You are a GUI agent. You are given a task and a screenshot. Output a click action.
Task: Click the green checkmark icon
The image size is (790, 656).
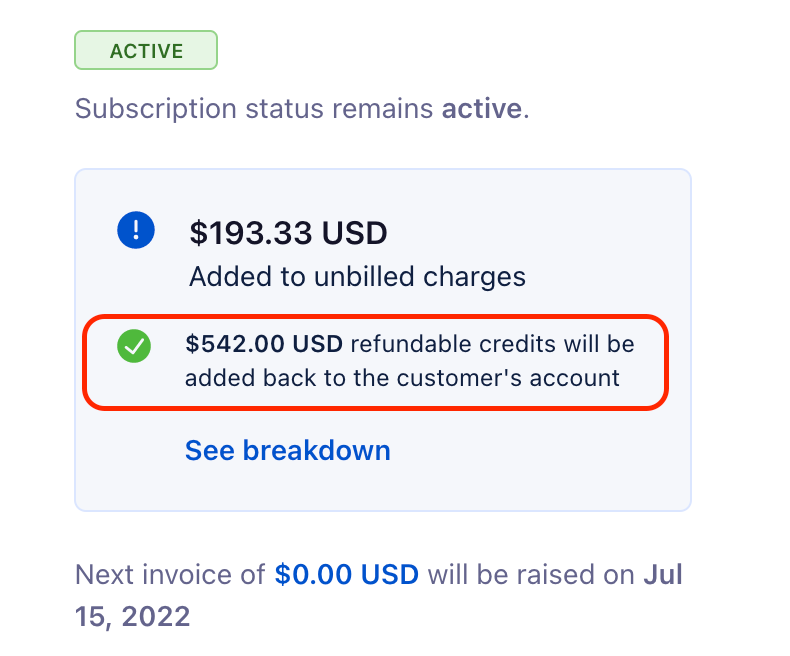point(134,346)
